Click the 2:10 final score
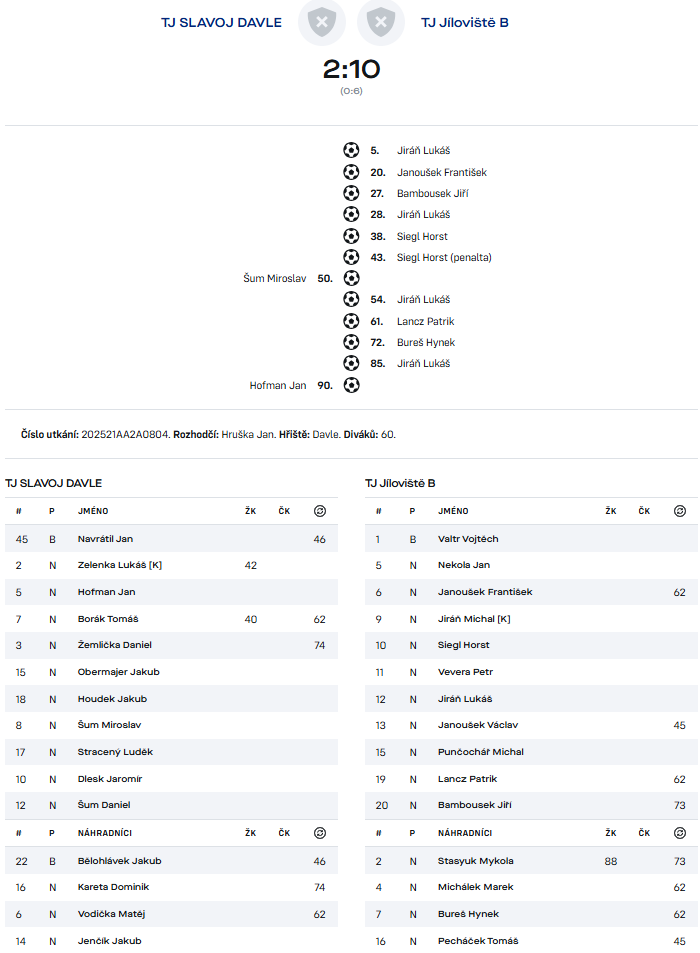This screenshot has height=953, width=700. pyautogui.click(x=351, y=68)
